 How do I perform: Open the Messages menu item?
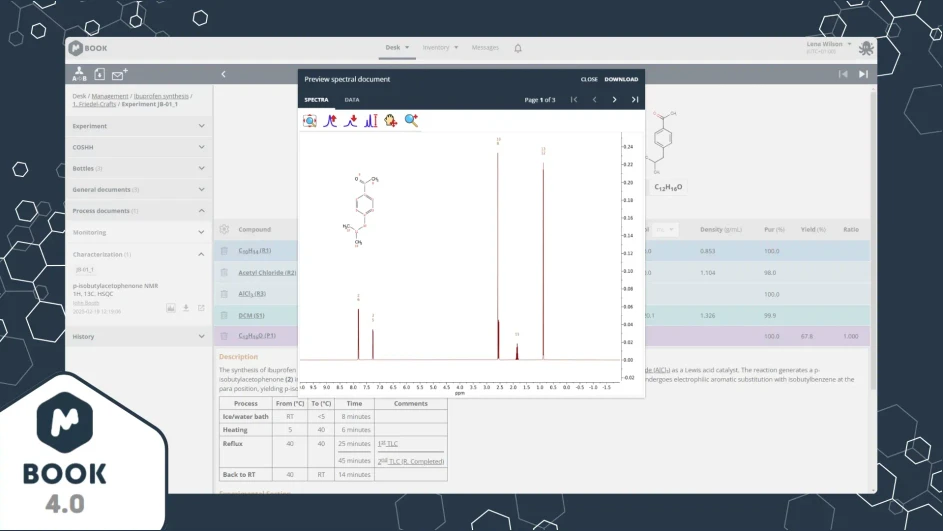pyautogui.click(x=485, y=48)
